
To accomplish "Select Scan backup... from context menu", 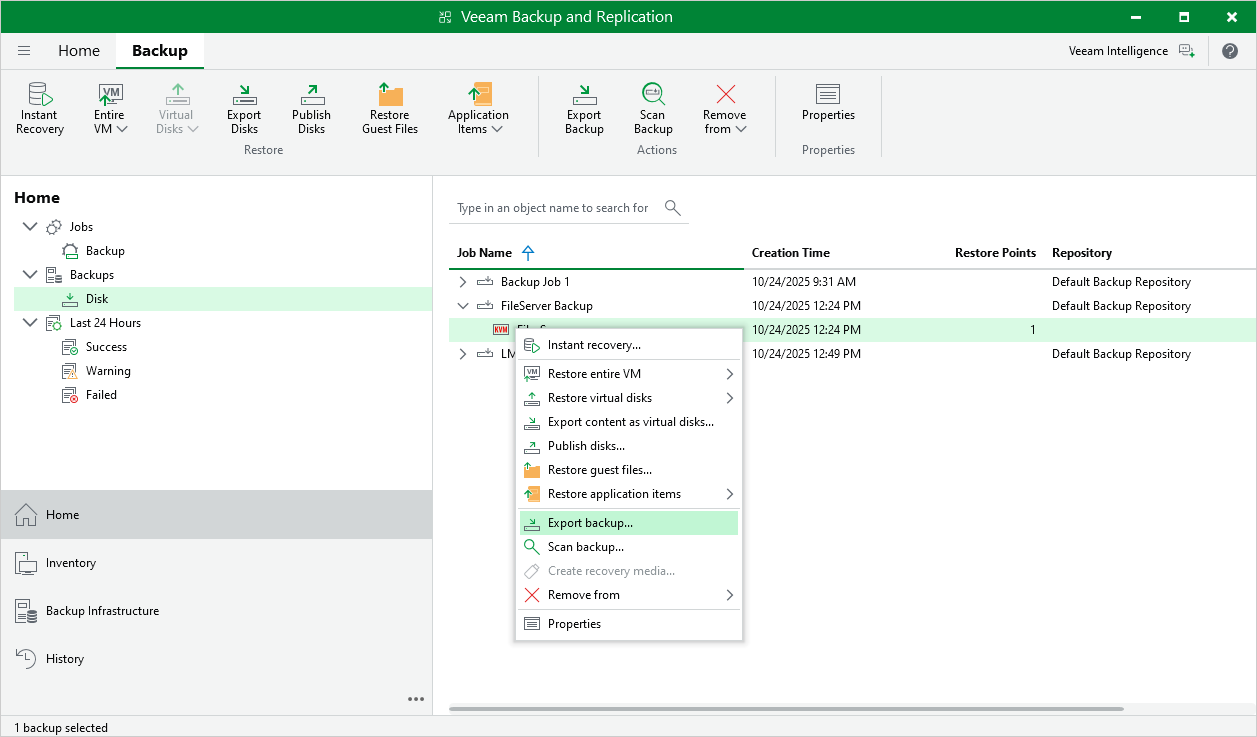I will 585,547.
